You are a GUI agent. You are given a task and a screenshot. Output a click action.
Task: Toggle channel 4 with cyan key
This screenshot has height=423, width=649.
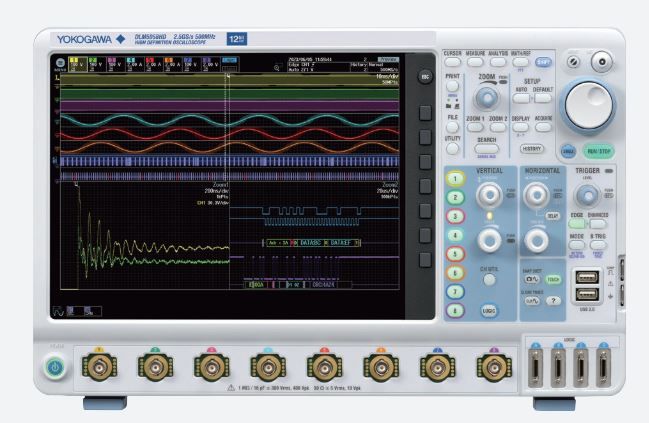click(455, 236)
